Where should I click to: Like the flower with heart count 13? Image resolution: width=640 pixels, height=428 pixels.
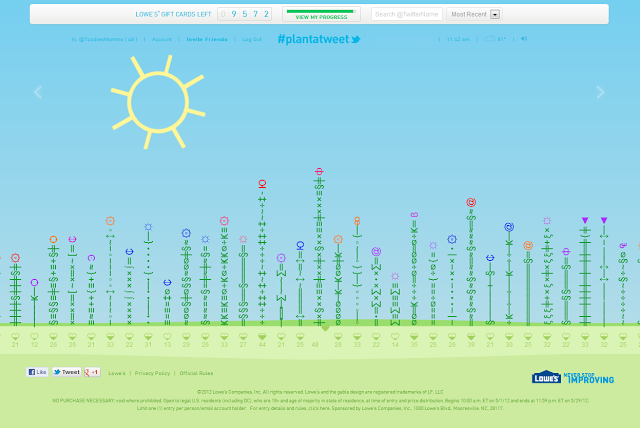pyautogui.click(x=167, y=337)
